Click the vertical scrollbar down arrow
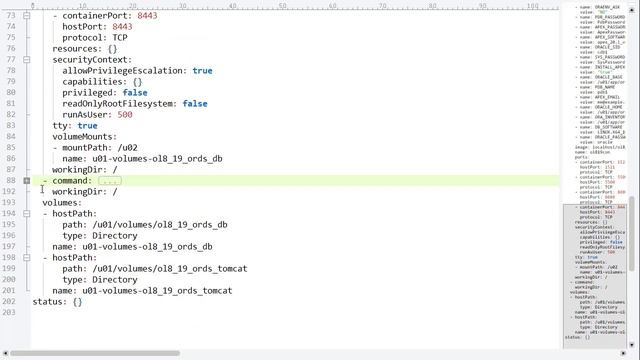The width and height of the screenshot is (640, 360). [x=632, y=345]
